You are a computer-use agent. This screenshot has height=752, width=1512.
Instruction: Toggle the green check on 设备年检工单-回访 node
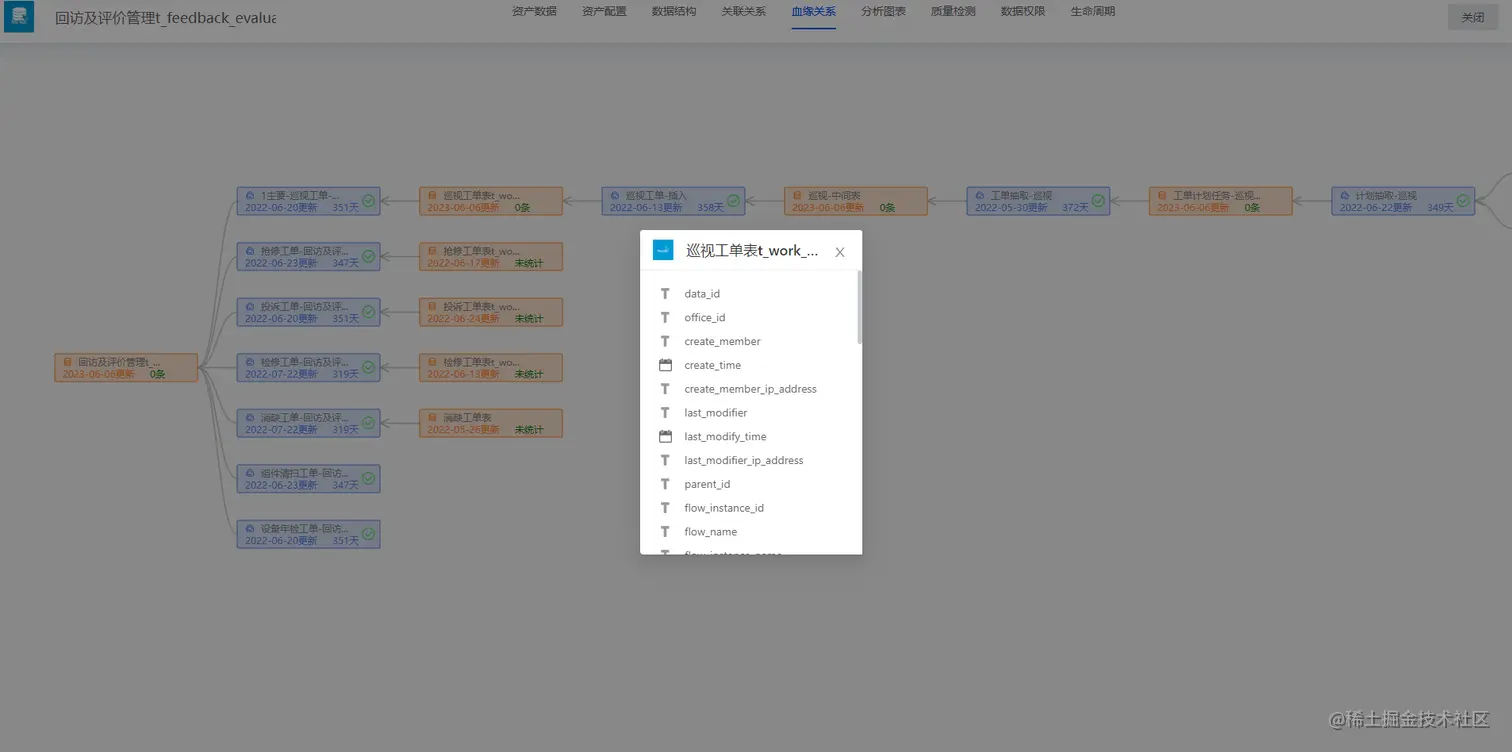(x=367, y=533)
